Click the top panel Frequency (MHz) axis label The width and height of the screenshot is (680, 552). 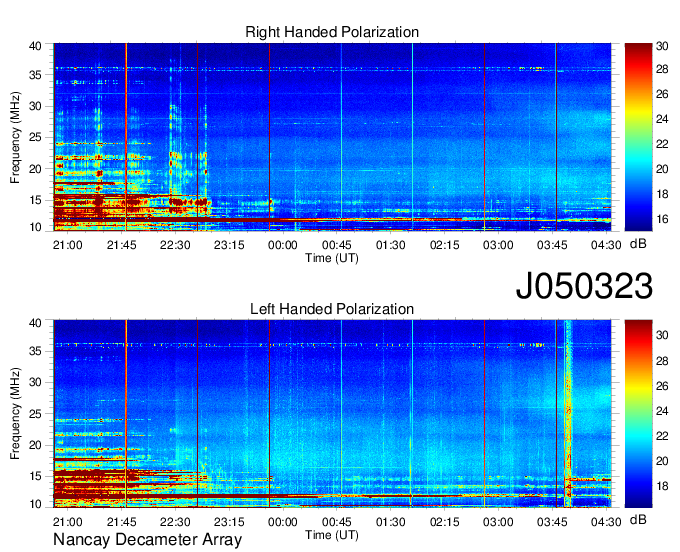click(x=15, y=137)
